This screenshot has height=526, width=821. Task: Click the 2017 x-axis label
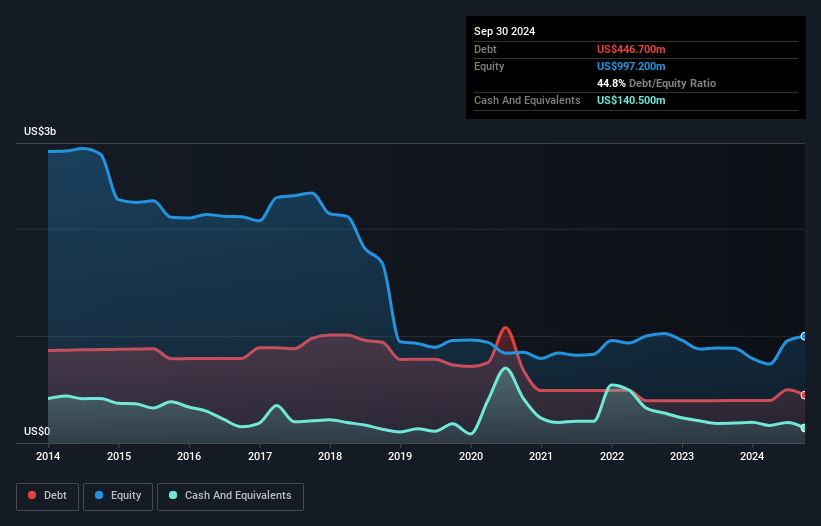(x=260, y=456)
